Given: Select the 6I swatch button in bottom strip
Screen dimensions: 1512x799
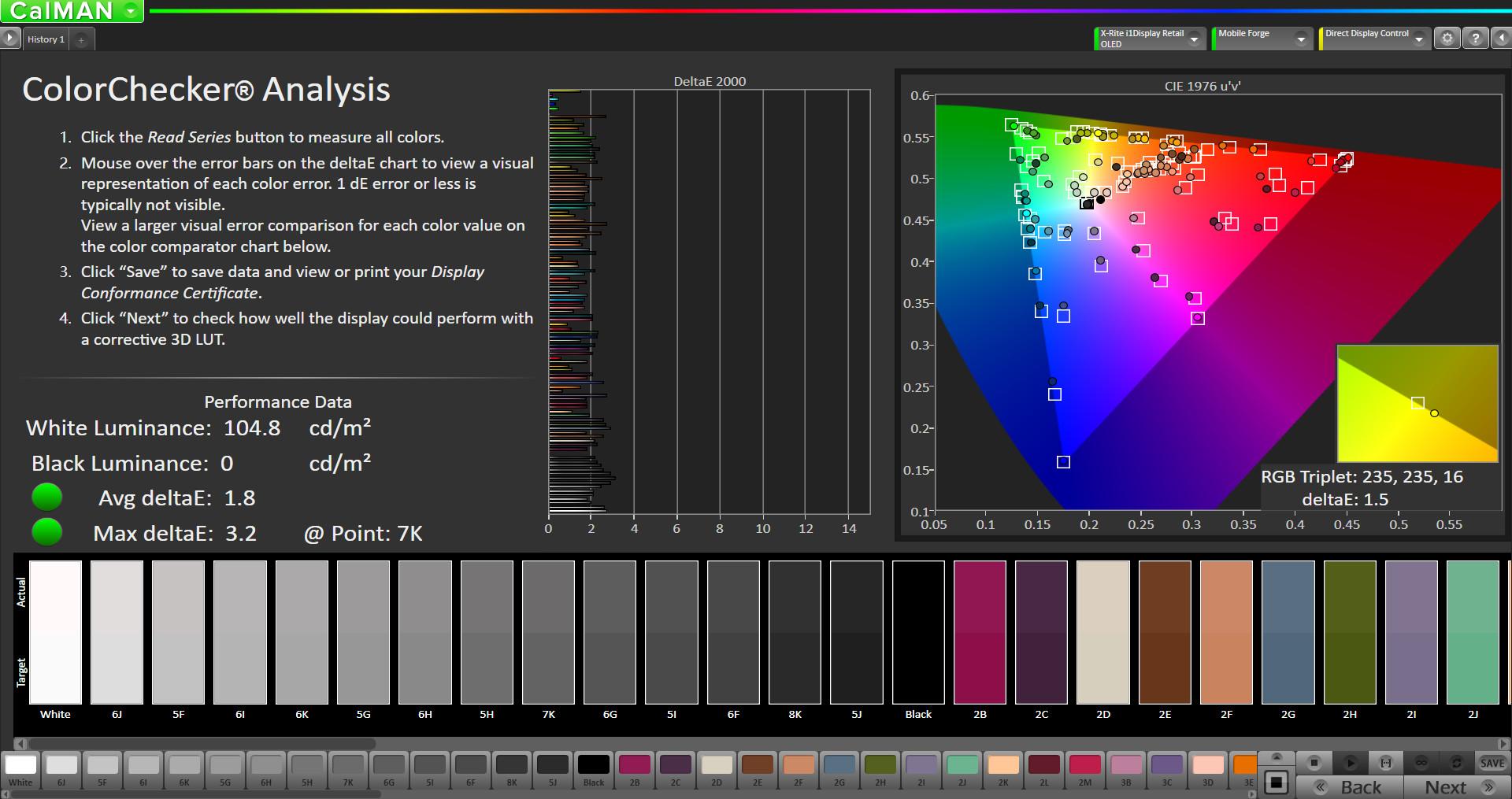Looking at the screenshot, I should click(143, 771).
